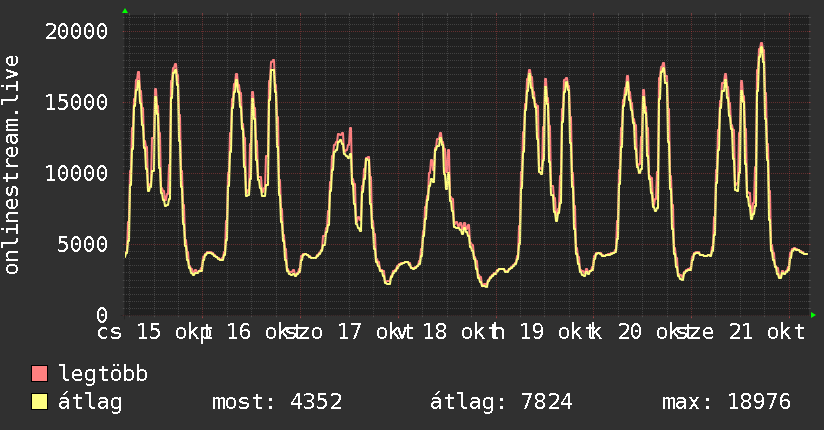Click the pink legtöbb legend swatch
The image size is (824, 430).
[x=39, y=374]
